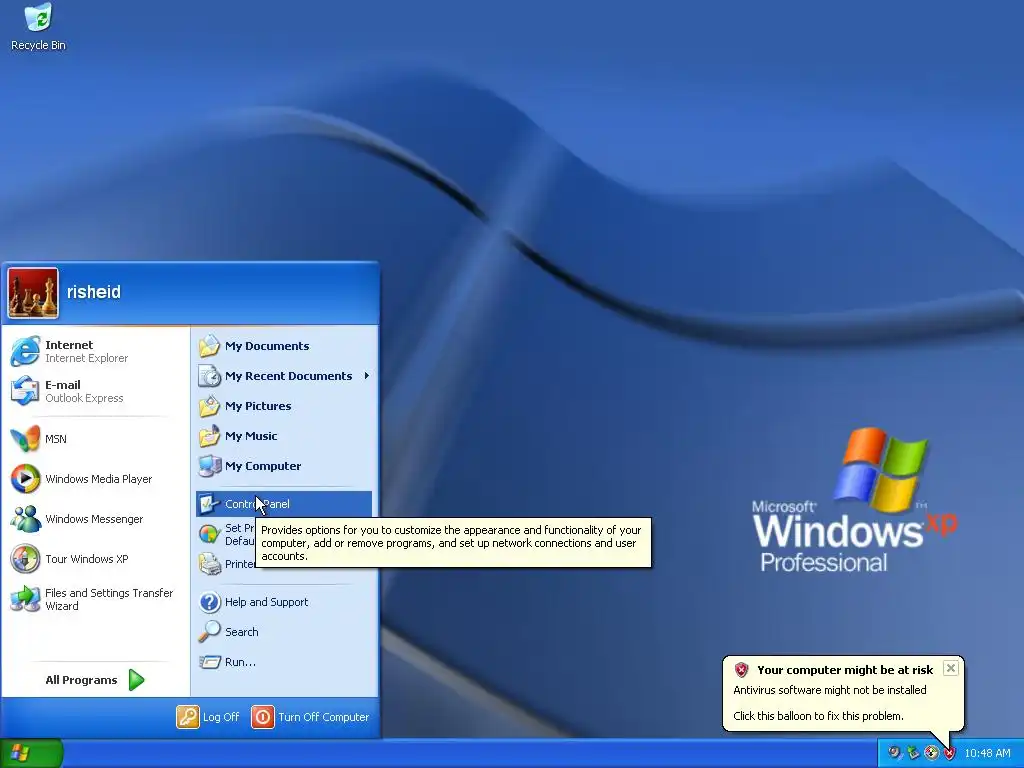
Task: Click the Log Off key icon
Action: (187, 717)
